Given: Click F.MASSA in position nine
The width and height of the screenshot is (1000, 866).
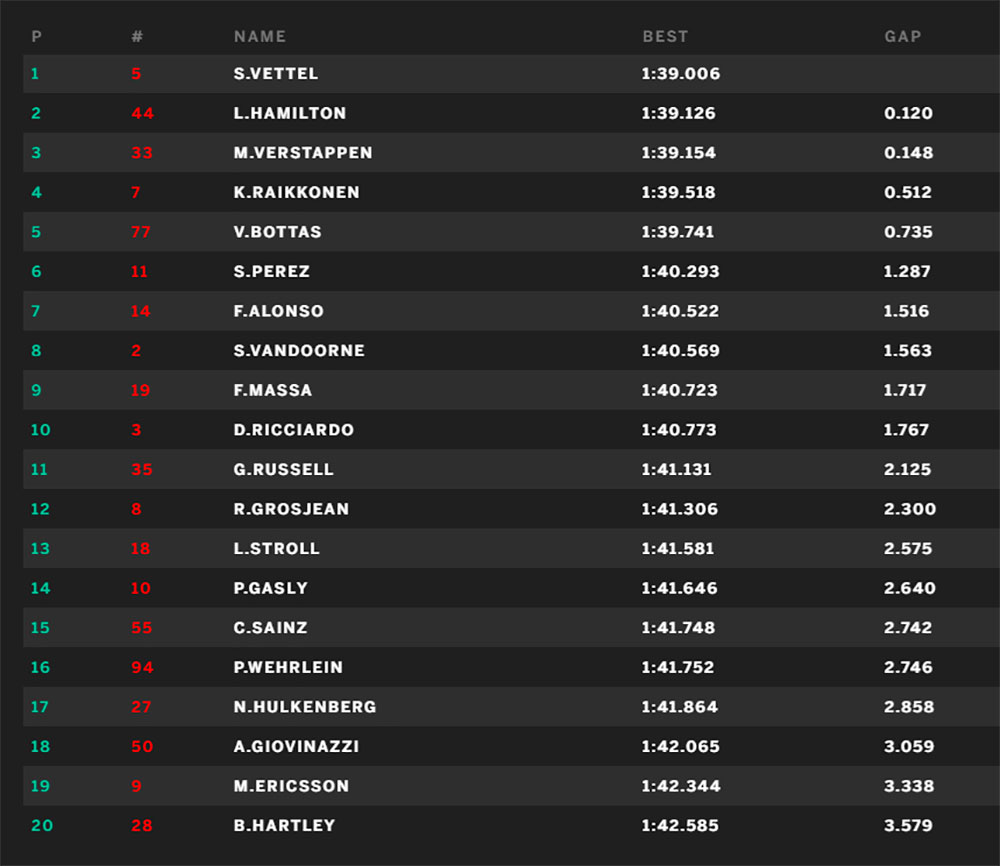Looking at the screenshot, I should pos(273,390).
